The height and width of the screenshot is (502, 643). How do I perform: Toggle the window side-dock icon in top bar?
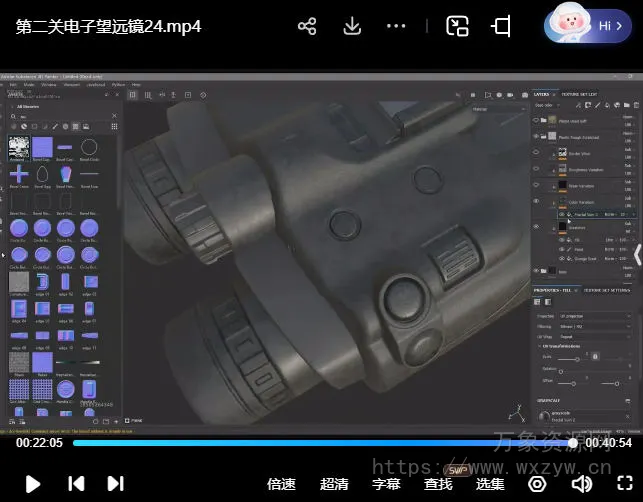(503, 26)
